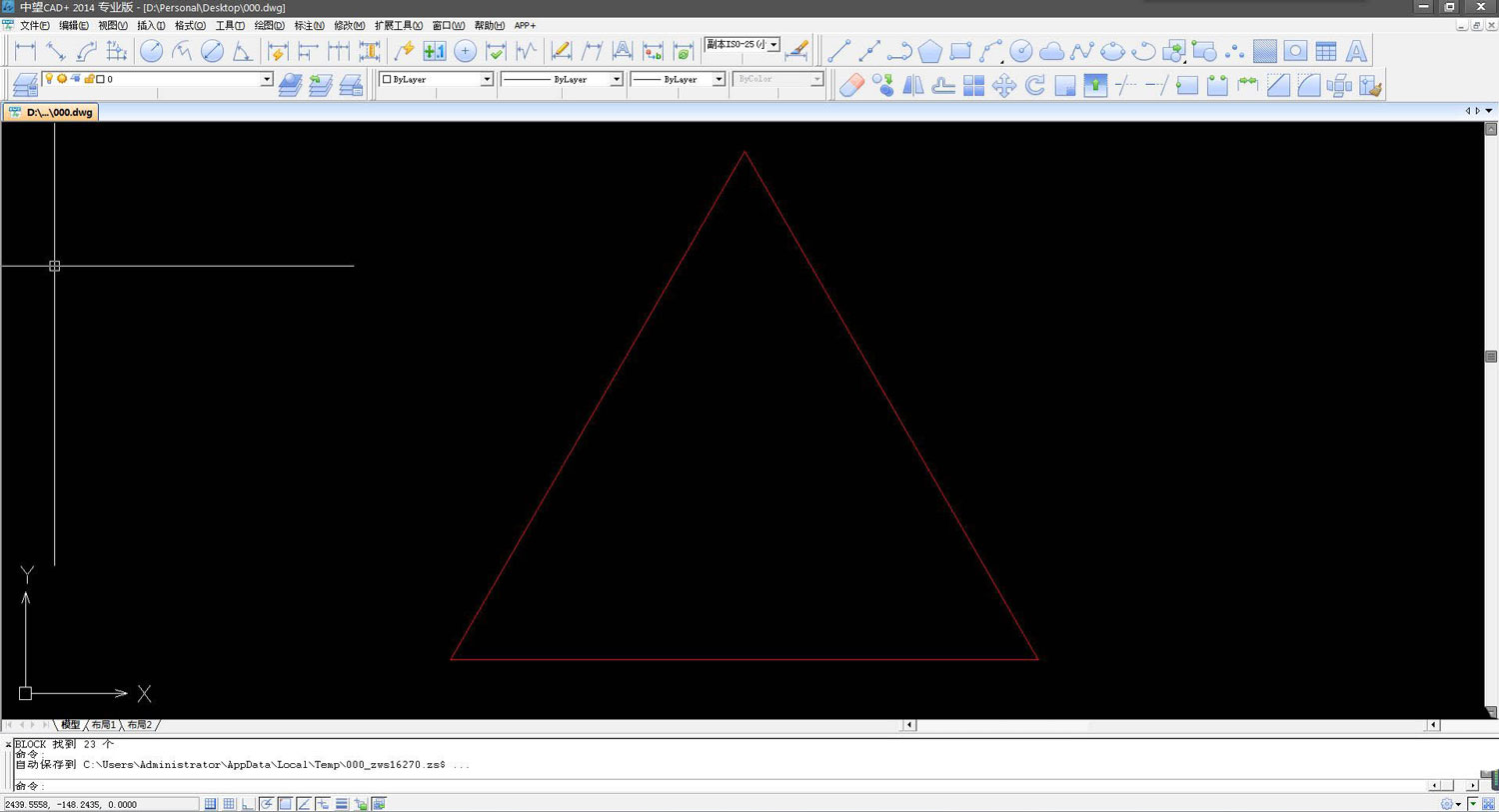Toggle Dynamic input in status bar
The width and height of the screenshot is (1499, 812).
point(323,804)
